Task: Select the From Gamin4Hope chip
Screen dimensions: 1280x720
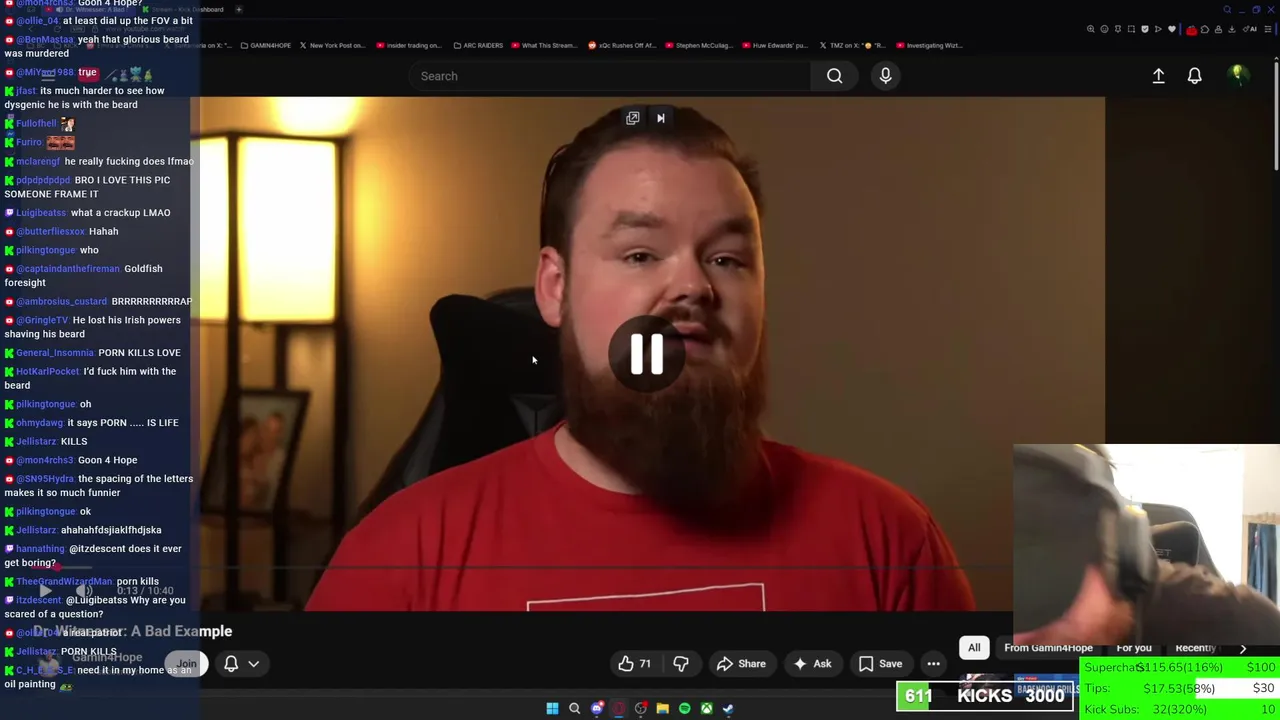Action: [1048, 648]
